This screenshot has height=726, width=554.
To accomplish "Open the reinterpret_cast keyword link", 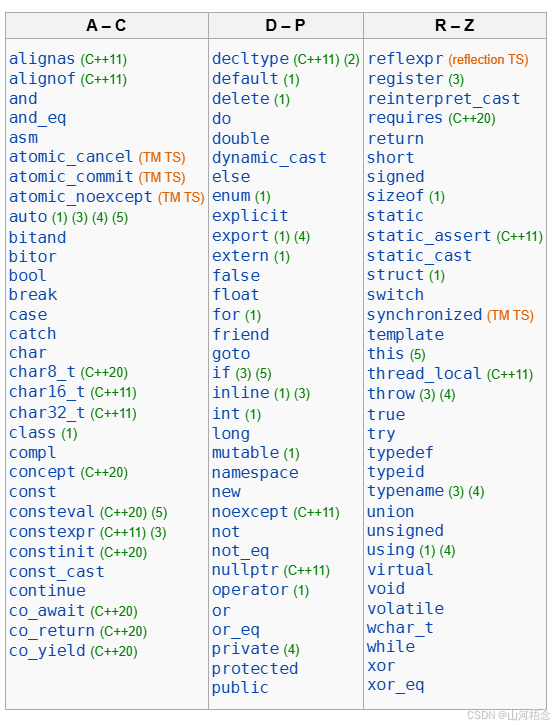I will click(x=444, y=99).
